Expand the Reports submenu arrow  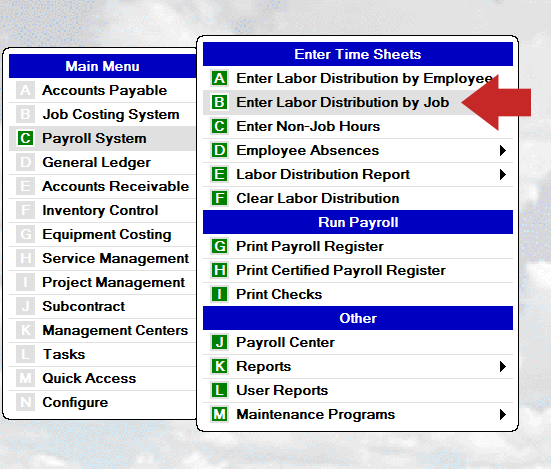[x=503, y=366]
